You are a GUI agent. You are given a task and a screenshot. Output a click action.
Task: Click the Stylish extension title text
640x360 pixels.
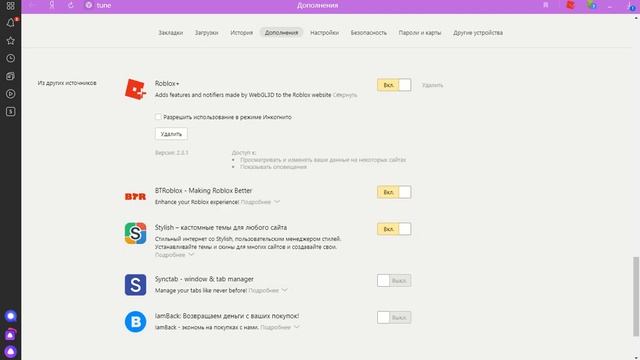[x=221, y=227]
